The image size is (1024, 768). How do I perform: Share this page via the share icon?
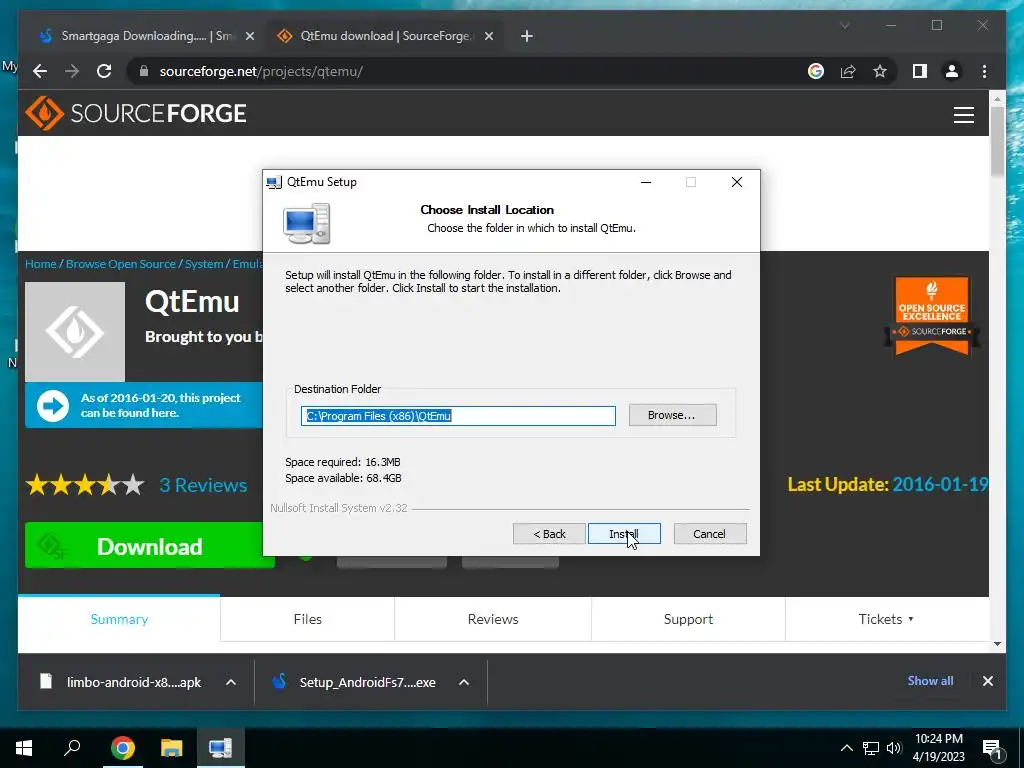point(848,71)
